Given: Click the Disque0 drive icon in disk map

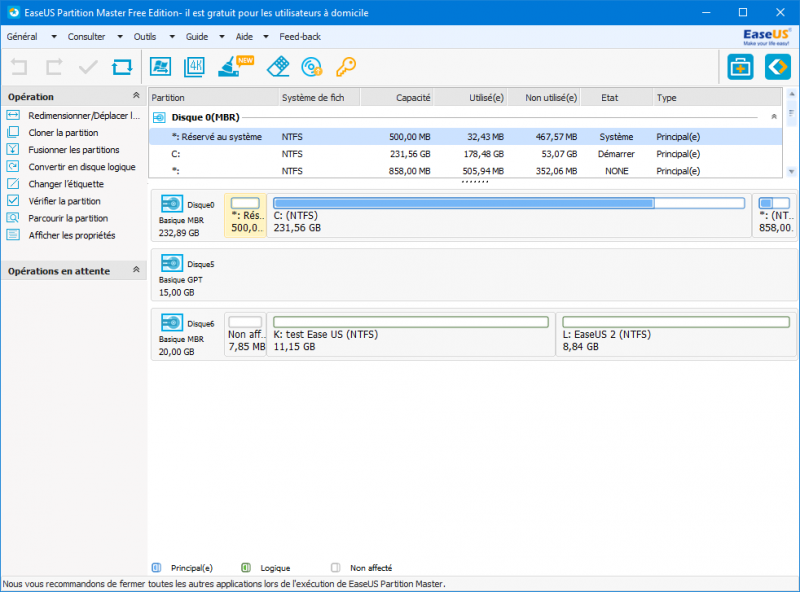Looking at the screenshot, I should click(x=172, y=204).
